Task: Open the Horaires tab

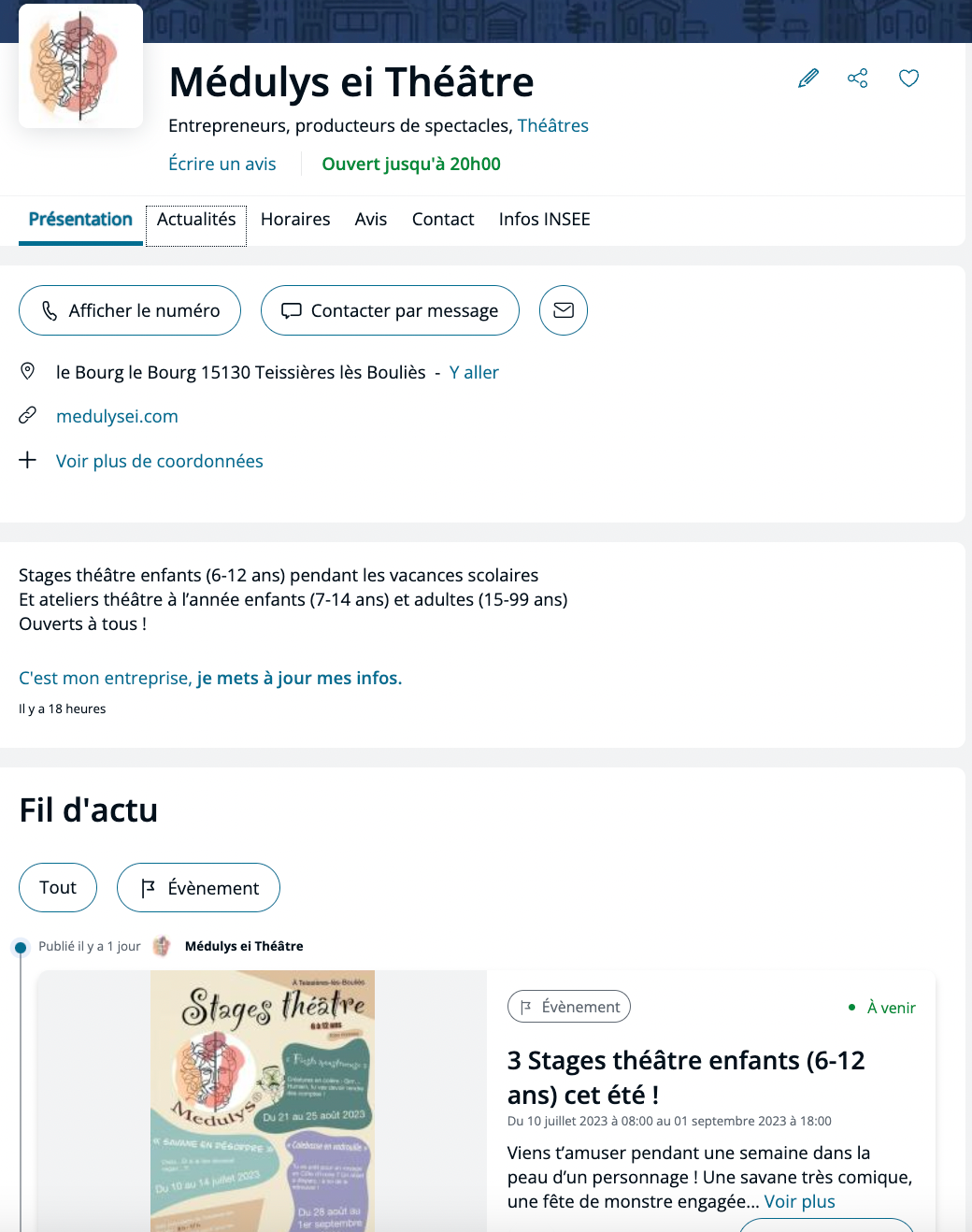Action: point(295,220)
